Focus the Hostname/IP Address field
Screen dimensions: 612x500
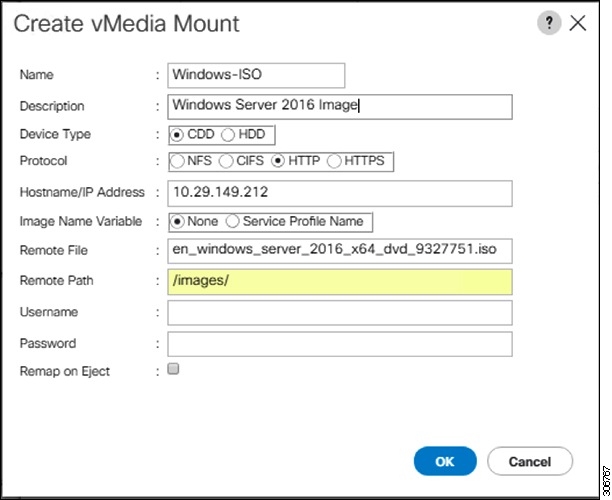point(340,192)
